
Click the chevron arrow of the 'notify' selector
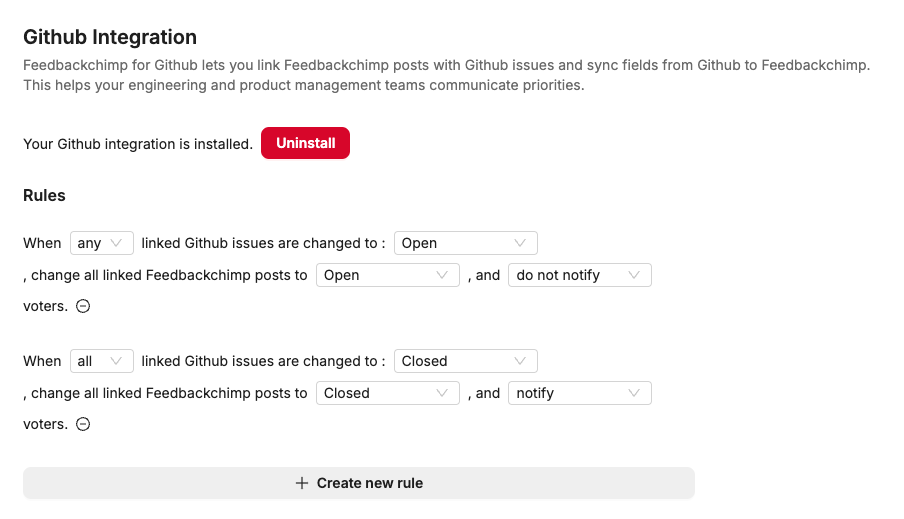tap(634, 393)
